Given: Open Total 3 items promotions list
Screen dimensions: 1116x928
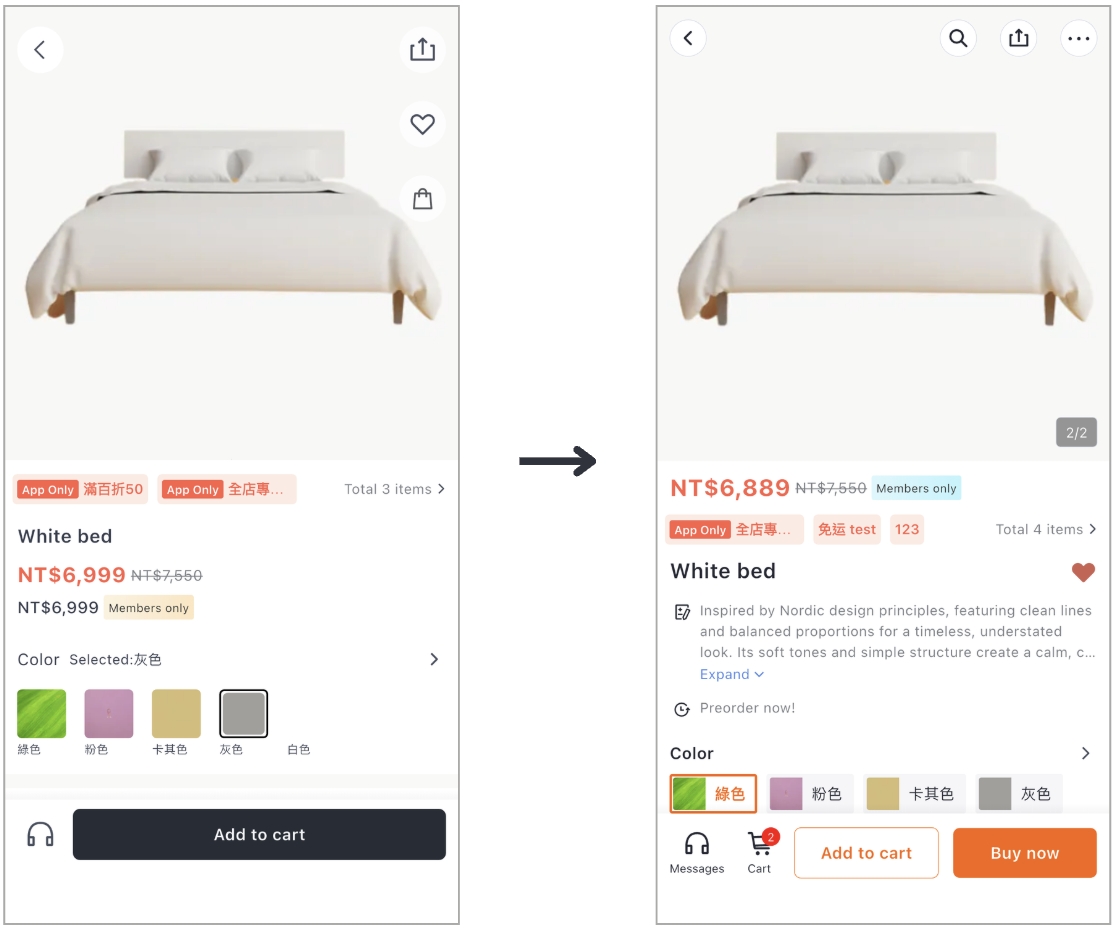Looking at the screenshot, I should coord(394,489).
